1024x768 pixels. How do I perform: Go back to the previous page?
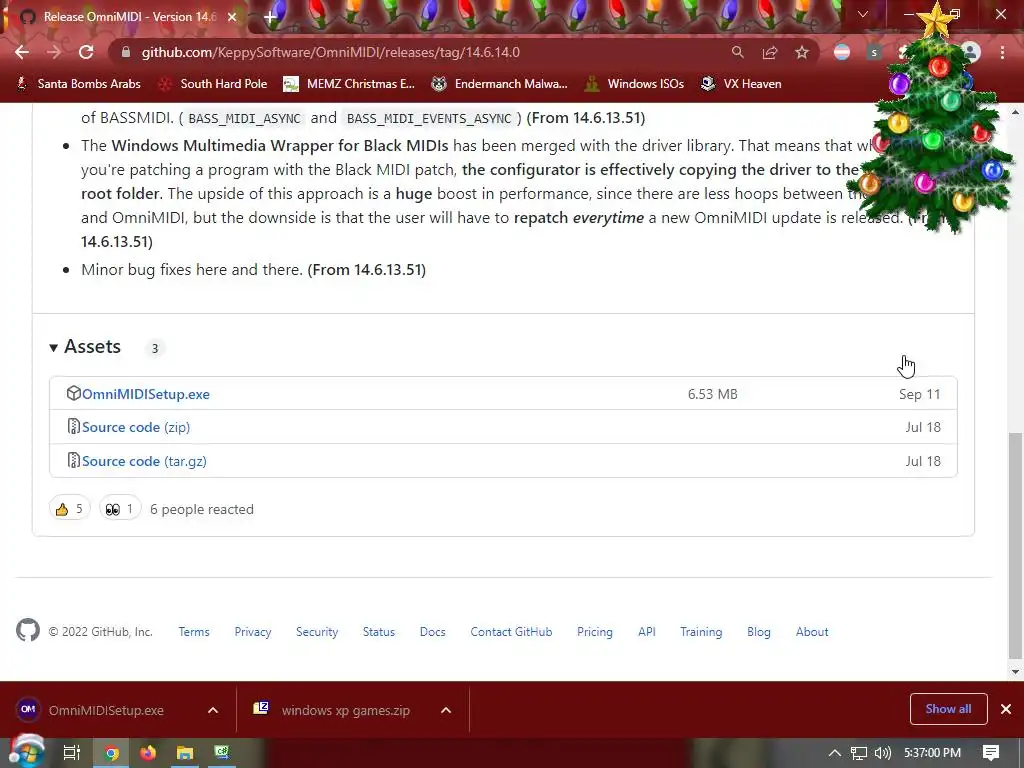tap(22, 52)
